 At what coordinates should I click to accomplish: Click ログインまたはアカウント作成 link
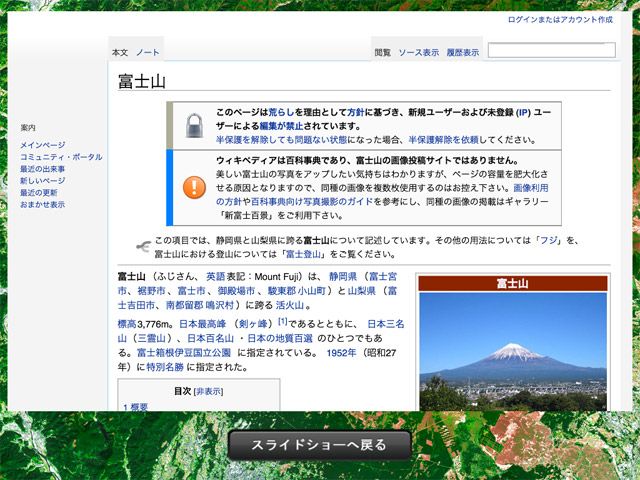point(560,20)
